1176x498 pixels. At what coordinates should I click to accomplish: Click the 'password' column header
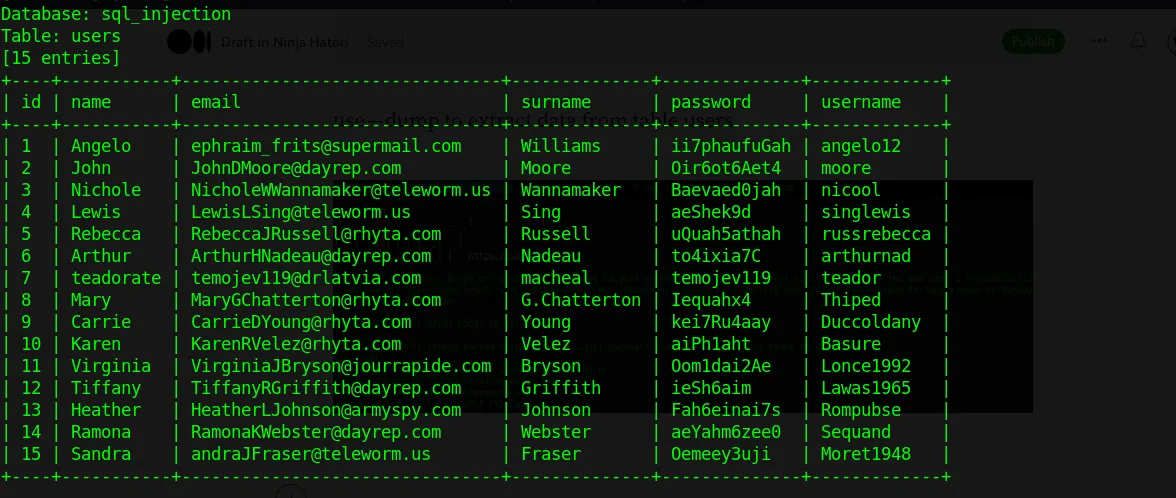pyautogui.click(x=711, y=102)
